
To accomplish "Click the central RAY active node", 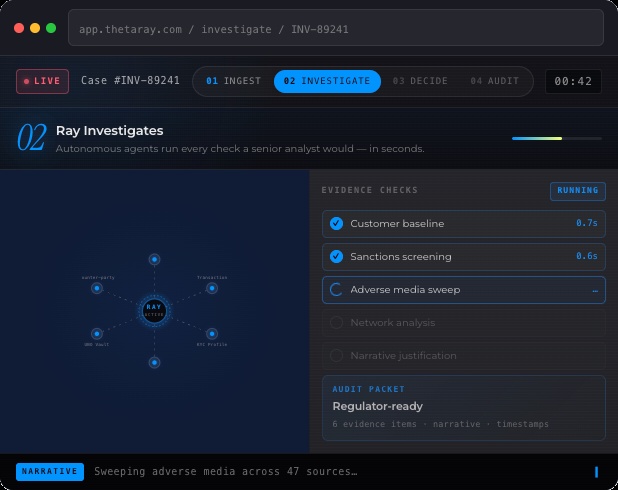I will [154, 310].
